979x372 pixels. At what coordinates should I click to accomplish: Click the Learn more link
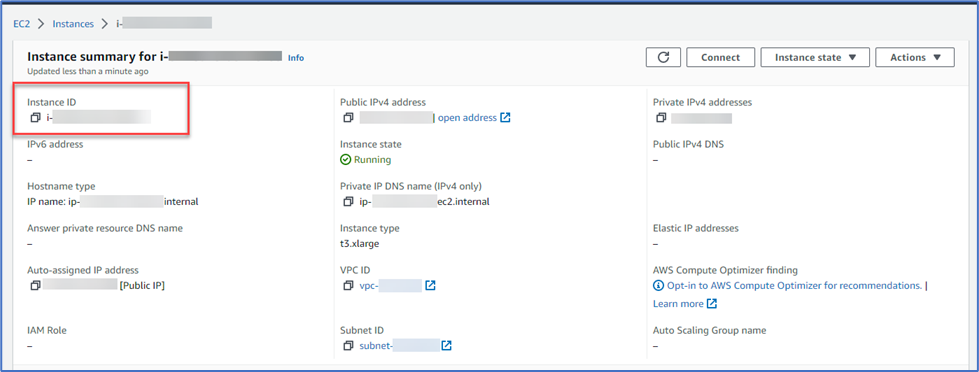(678, 304)
